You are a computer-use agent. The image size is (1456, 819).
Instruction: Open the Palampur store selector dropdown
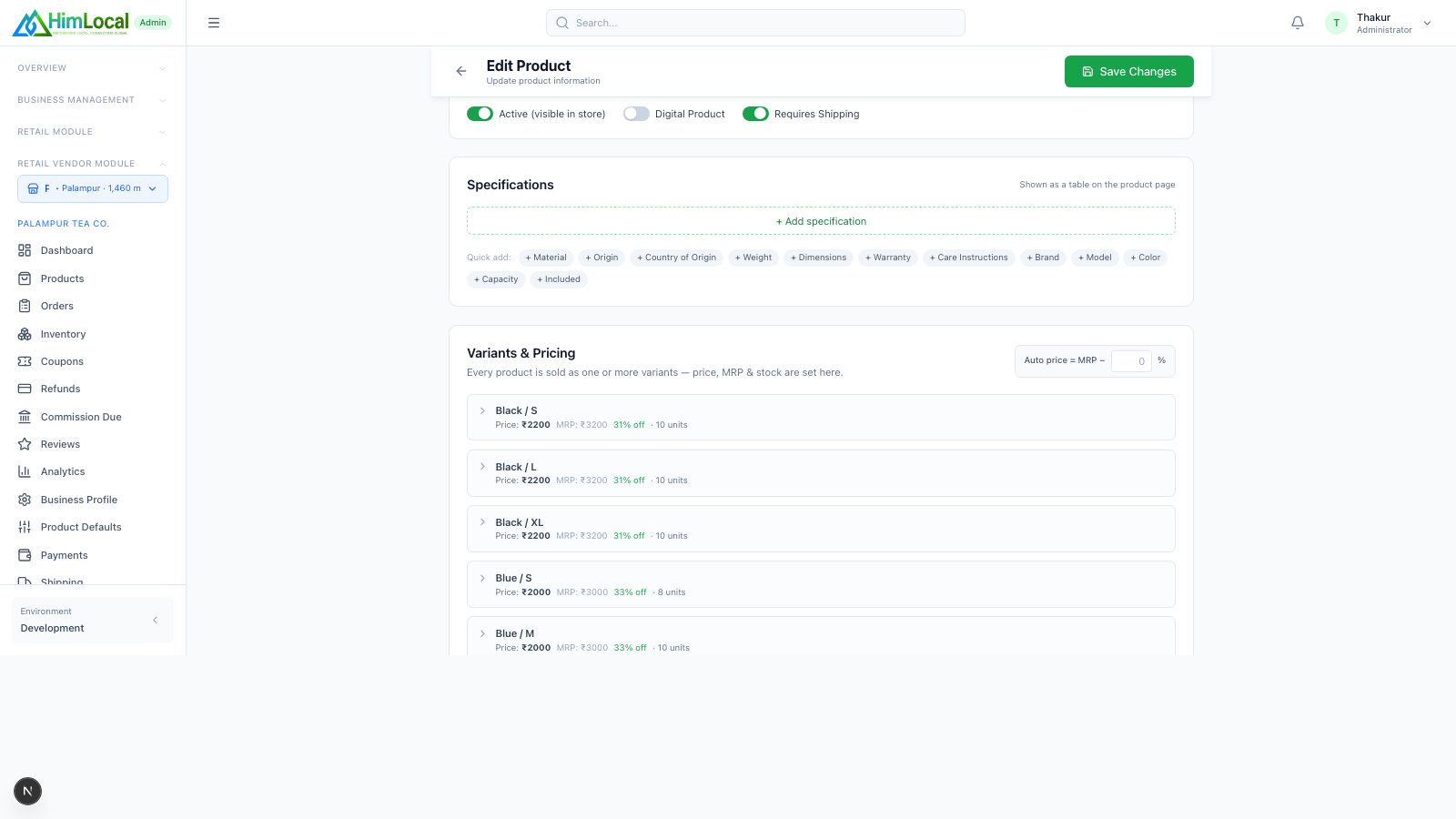coord(93,188)
